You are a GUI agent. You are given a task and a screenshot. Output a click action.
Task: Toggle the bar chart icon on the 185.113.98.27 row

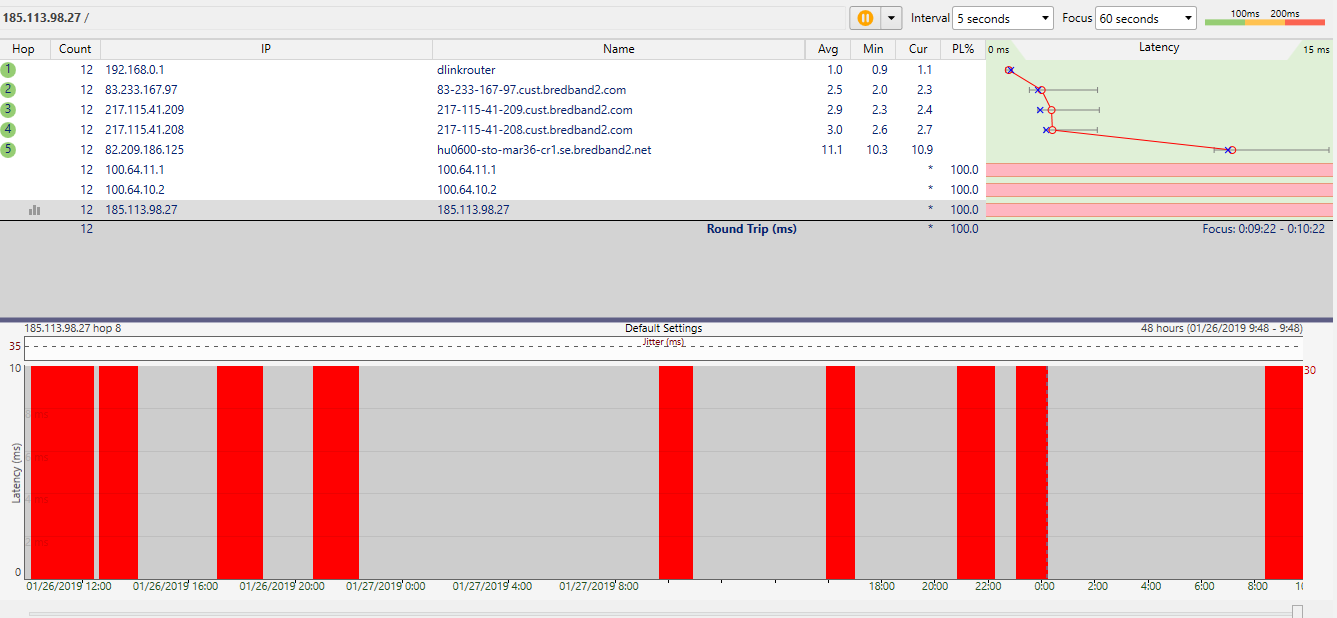coord(35,210)
